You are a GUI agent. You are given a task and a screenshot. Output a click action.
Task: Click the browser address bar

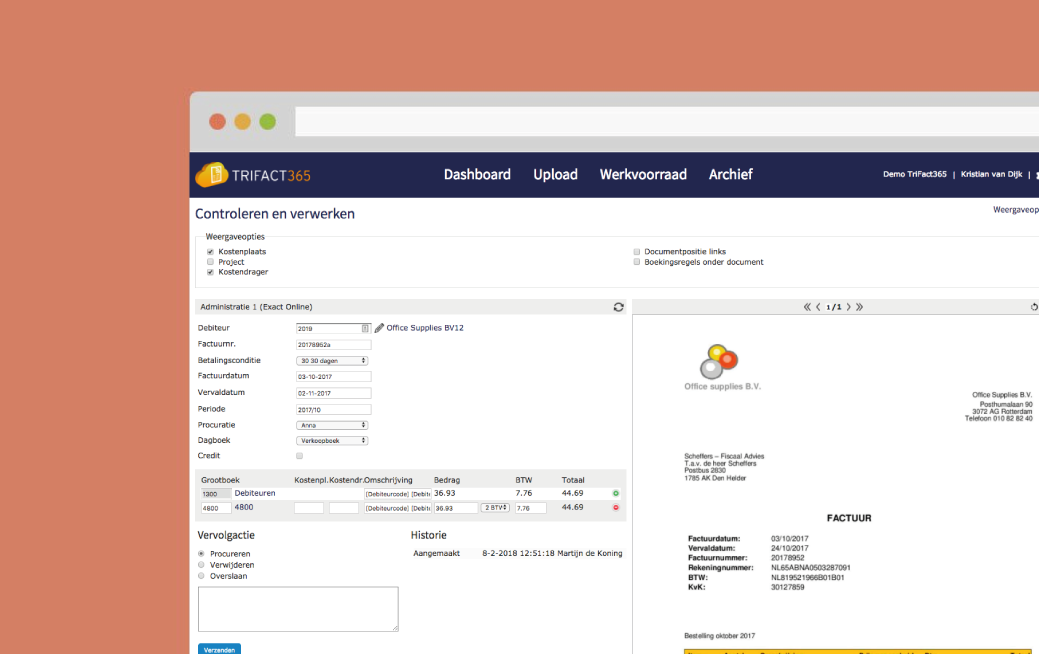[667, 122]
